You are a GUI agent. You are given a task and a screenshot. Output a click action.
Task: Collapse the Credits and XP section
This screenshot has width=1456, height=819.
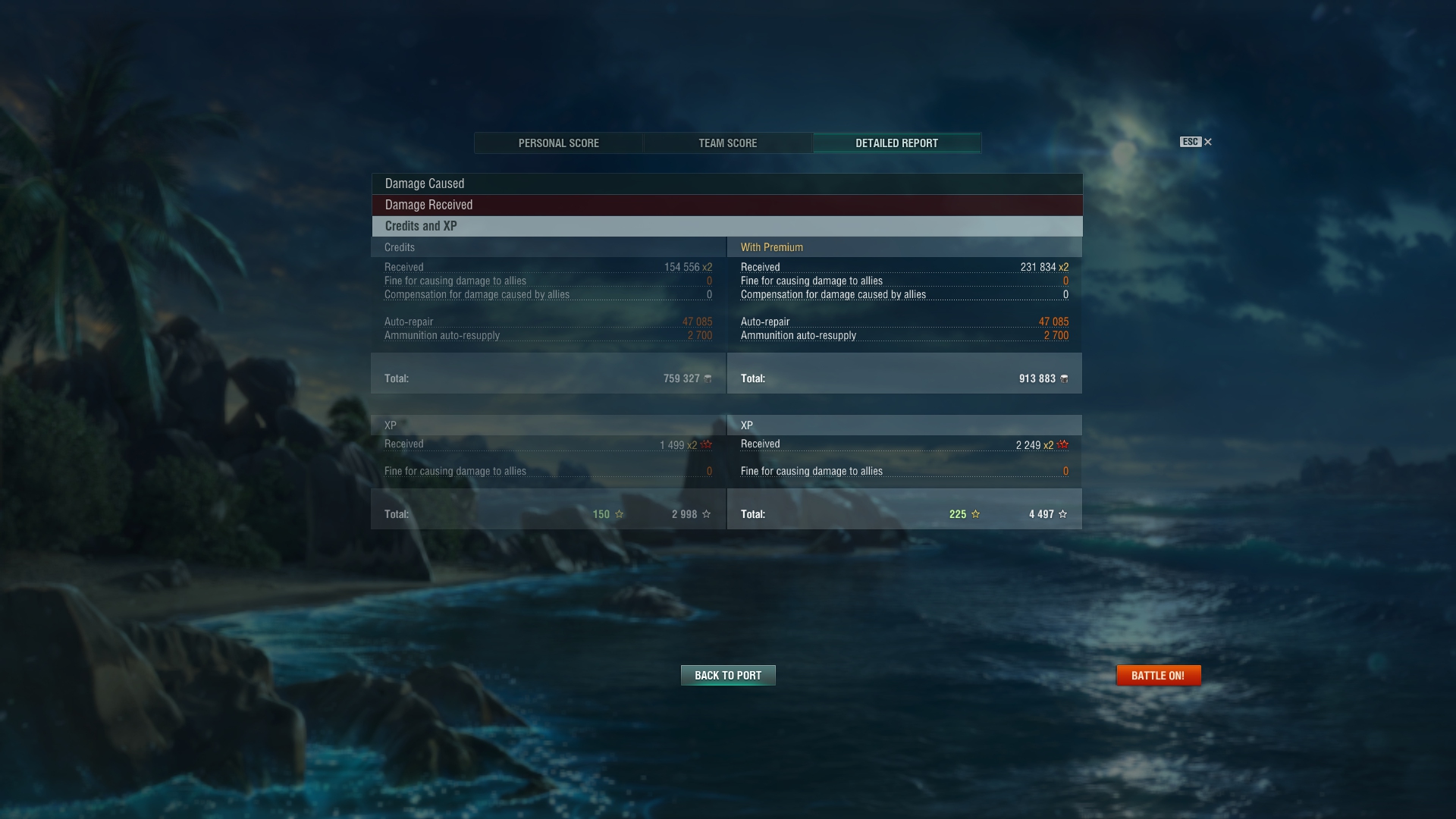pos(727,226)
